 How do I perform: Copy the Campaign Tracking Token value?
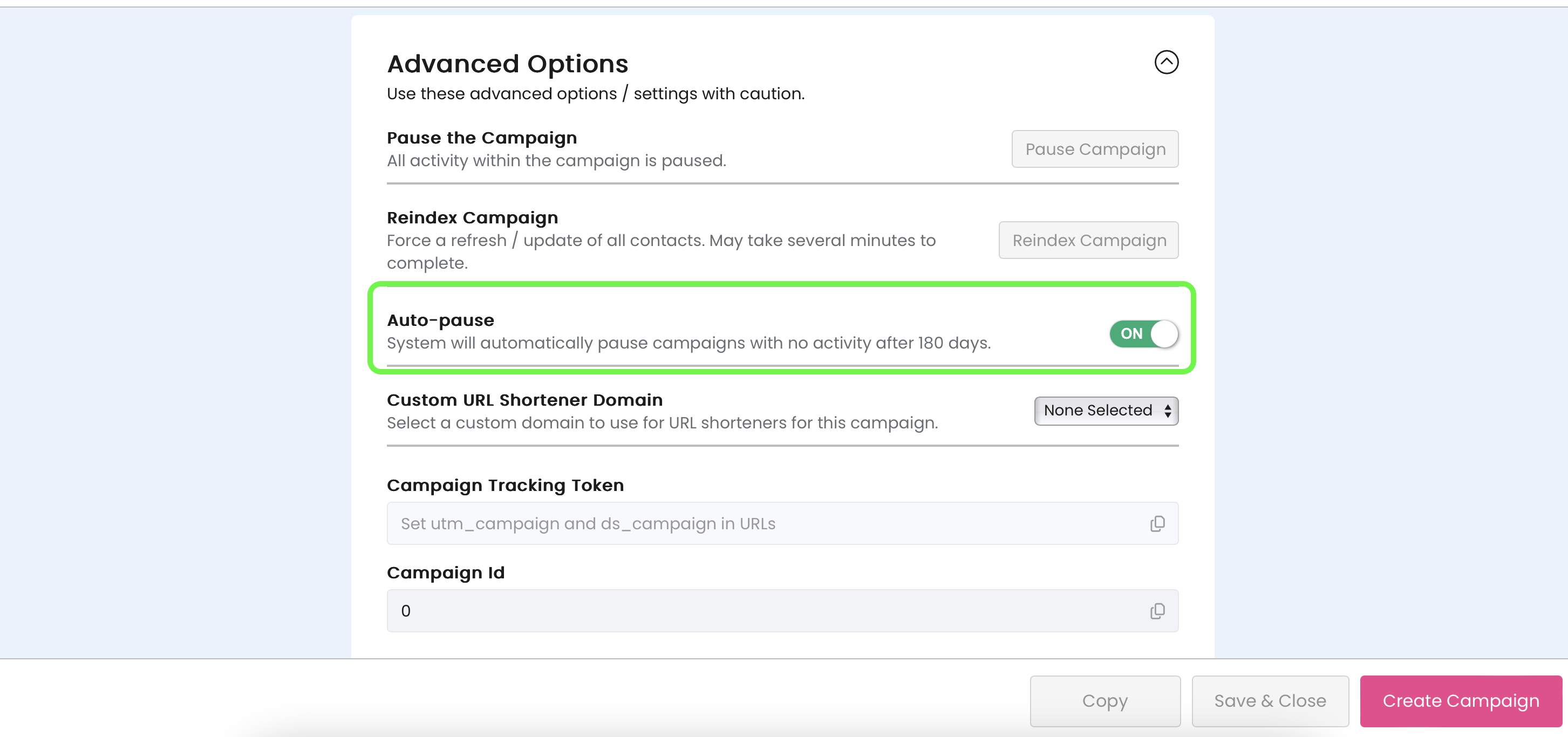pos(1157,523)
